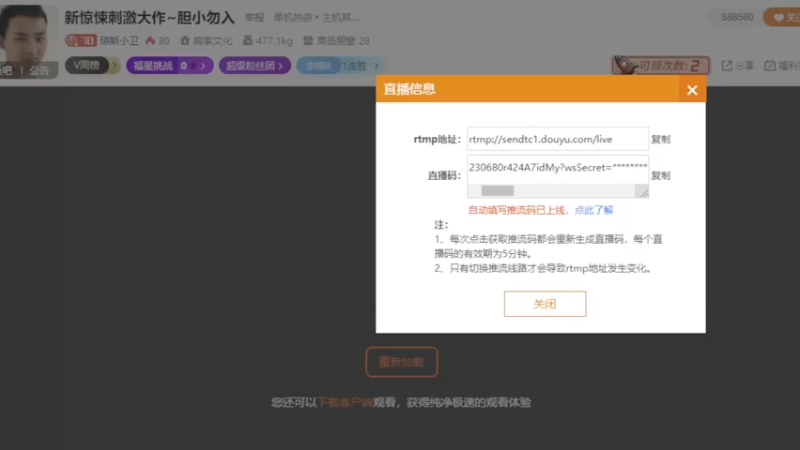The width and height of the screenshot is (800, 450).
Task: Click the house icon beside 熊掌文化
Action: click(x=185, y=41)
